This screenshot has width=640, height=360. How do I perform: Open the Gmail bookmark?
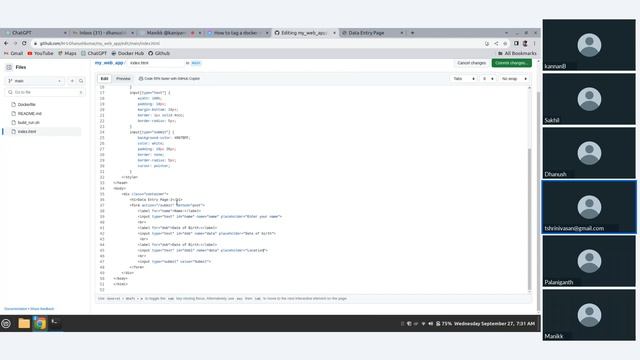pyautogui.click(x=13, y=53)
